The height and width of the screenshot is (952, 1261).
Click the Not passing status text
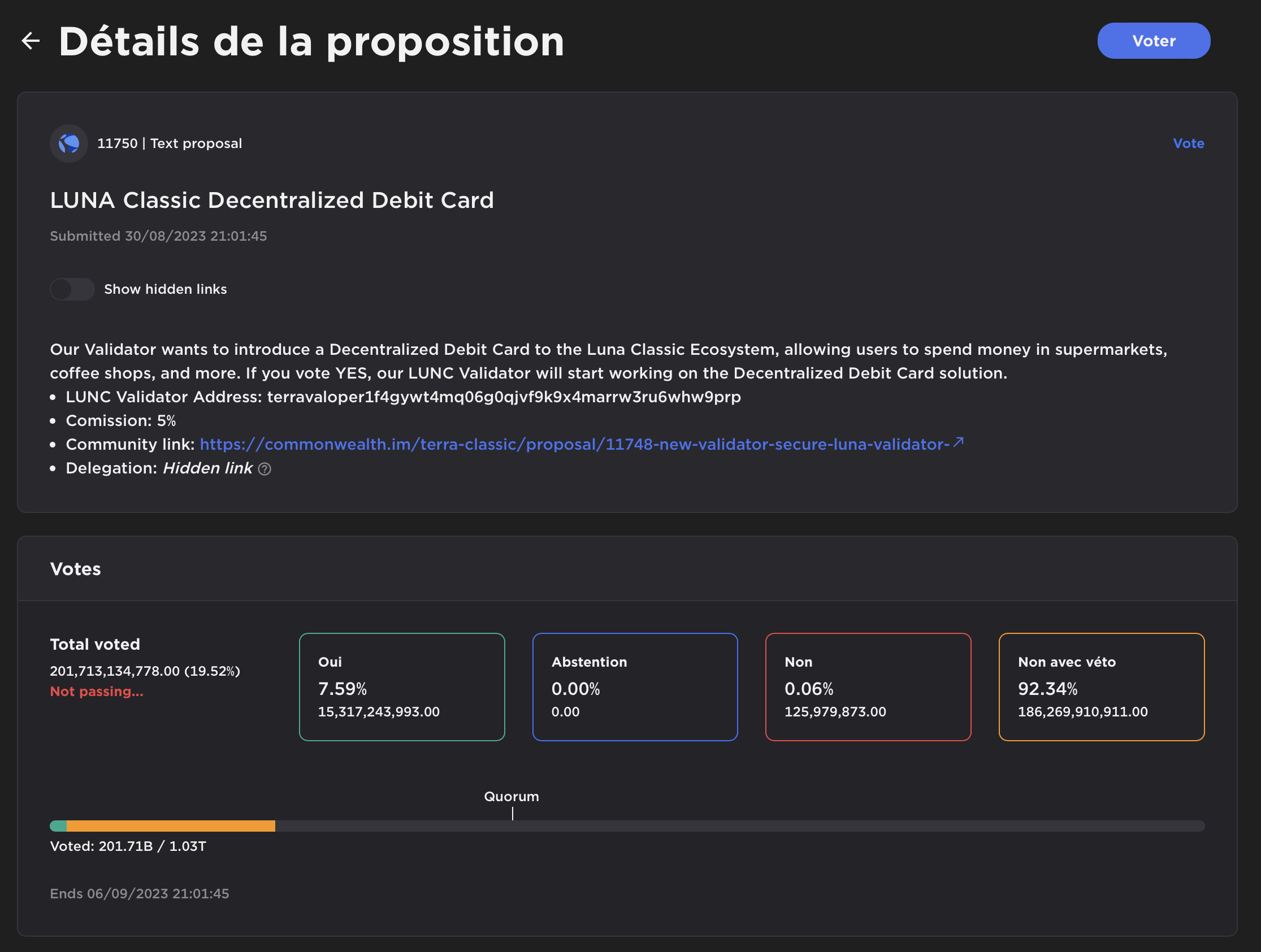tap(96, 692)
